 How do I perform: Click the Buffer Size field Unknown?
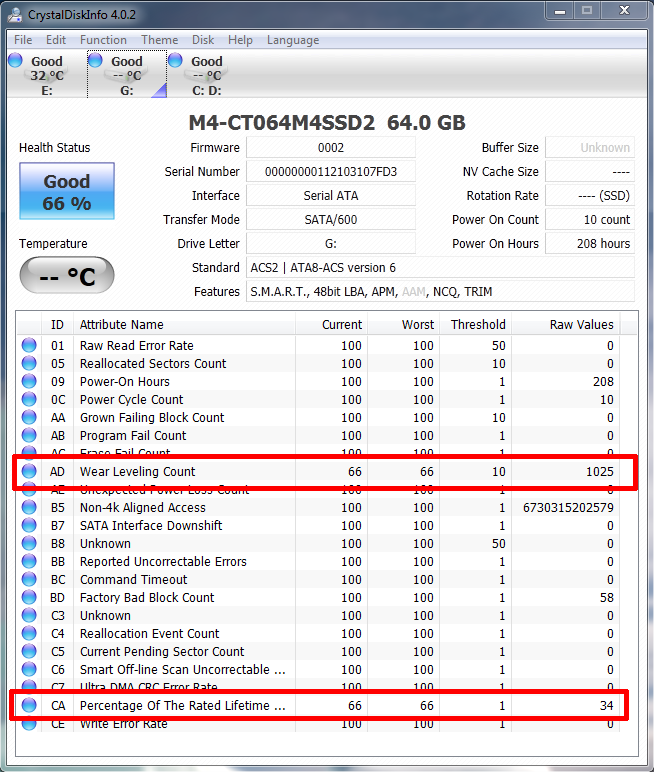tap(590, 148)
